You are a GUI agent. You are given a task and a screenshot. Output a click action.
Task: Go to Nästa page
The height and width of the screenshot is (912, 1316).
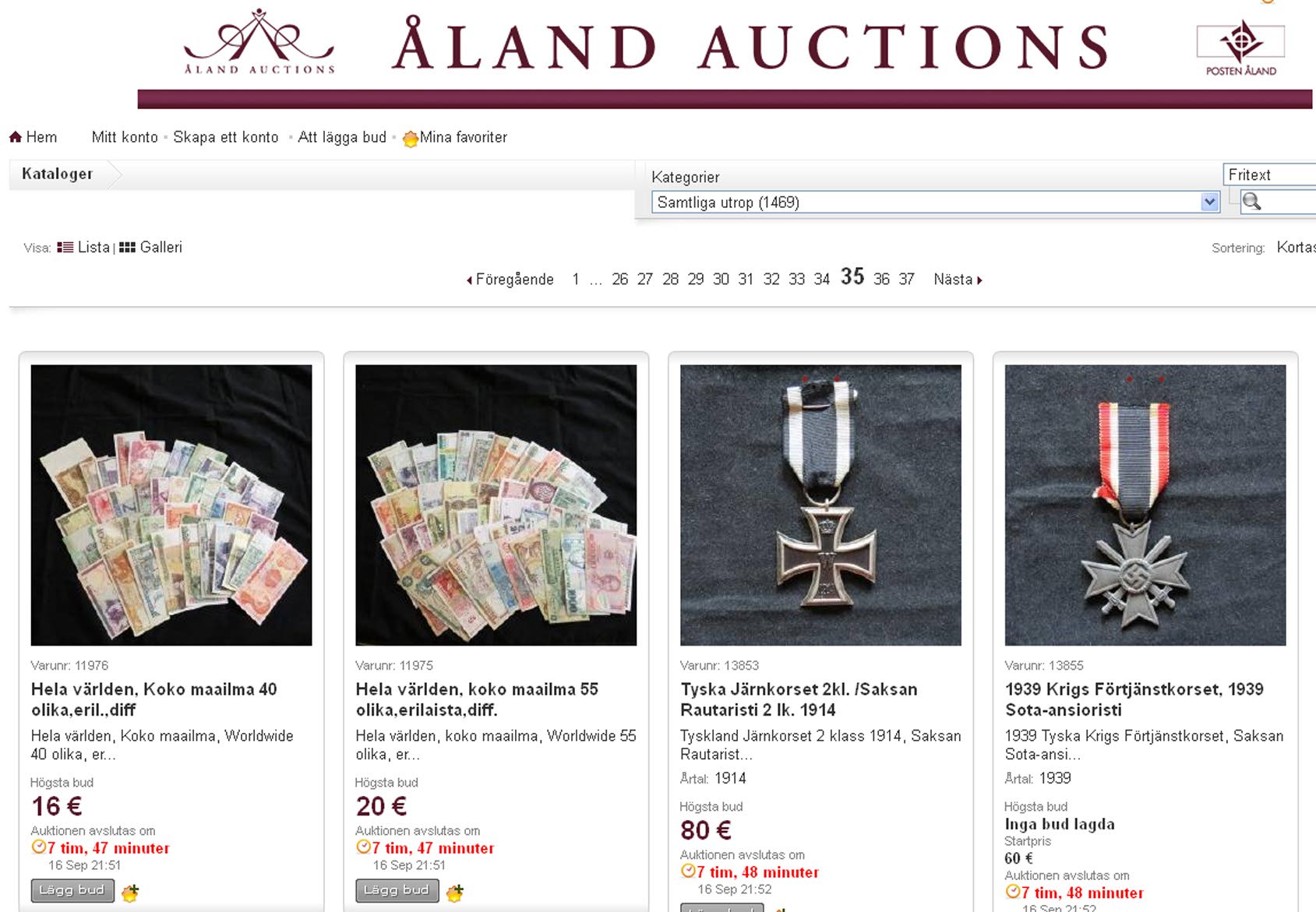[958, 279]
